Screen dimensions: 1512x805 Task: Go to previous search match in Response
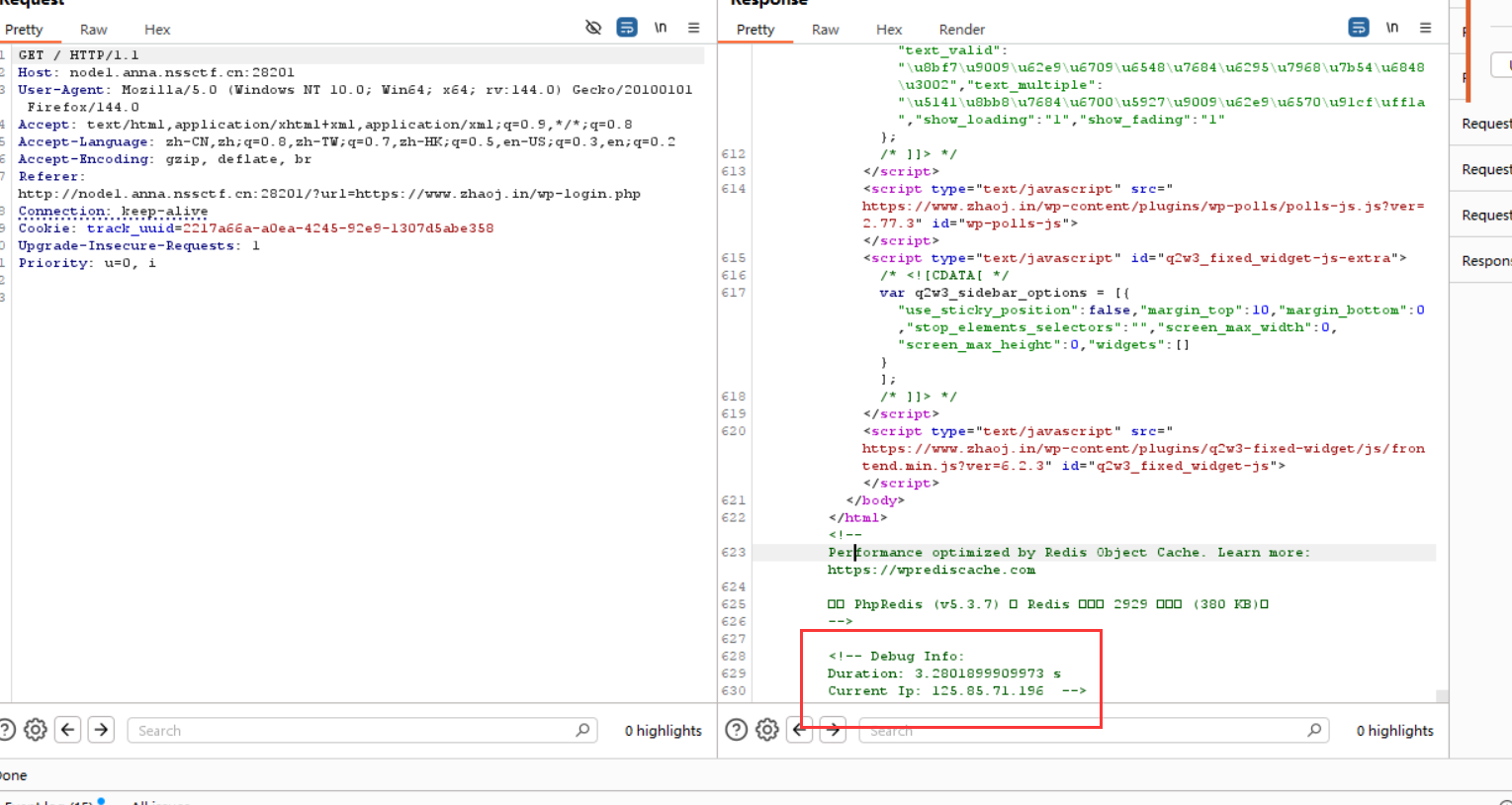tap(800, 730)
